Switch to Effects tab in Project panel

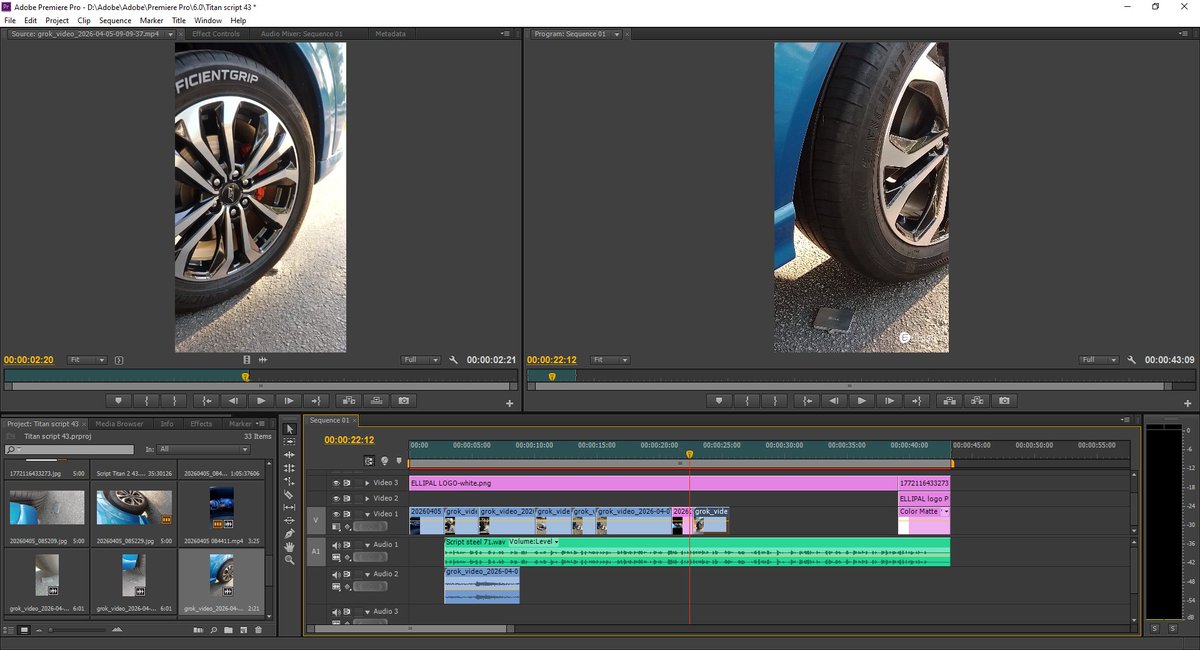[201, 423]
